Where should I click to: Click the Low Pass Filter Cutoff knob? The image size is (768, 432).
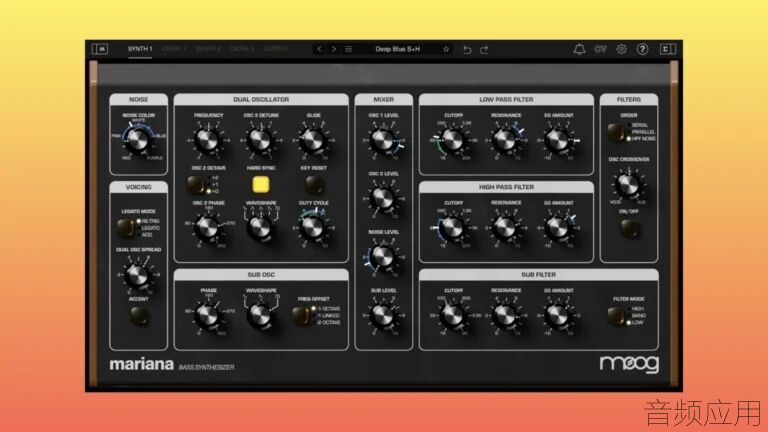point(453,141)
